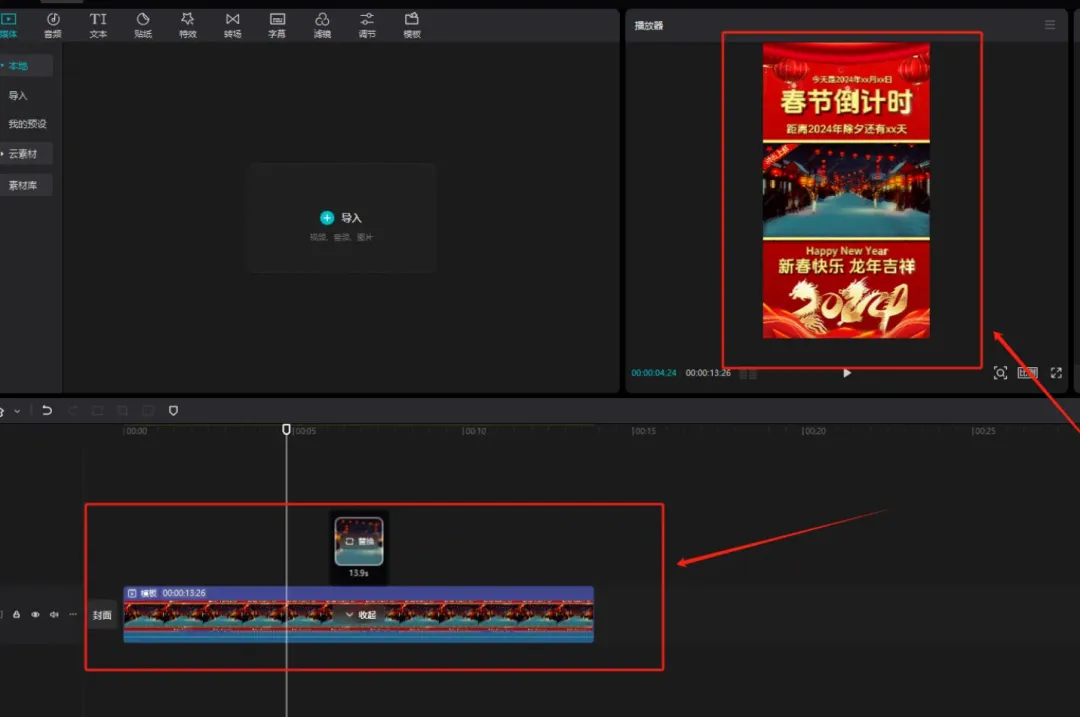Click the grid dots icon beside the duration
The image size is (1080, 717).
tap(748, 374)
